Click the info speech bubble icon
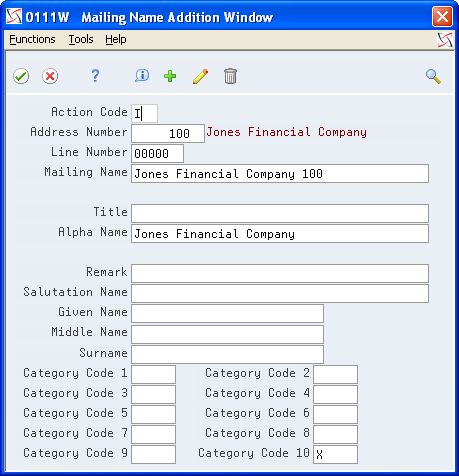This screenshot has height=476, width=459. click(142, 76)
